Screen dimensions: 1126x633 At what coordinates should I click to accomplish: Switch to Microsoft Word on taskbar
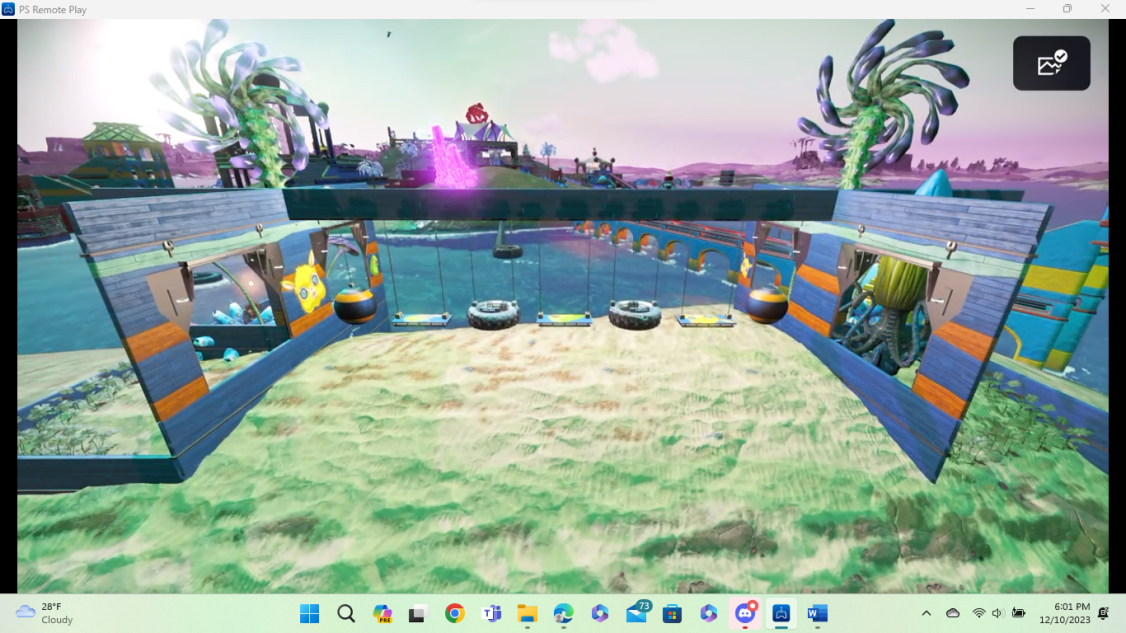coord(817,613)
